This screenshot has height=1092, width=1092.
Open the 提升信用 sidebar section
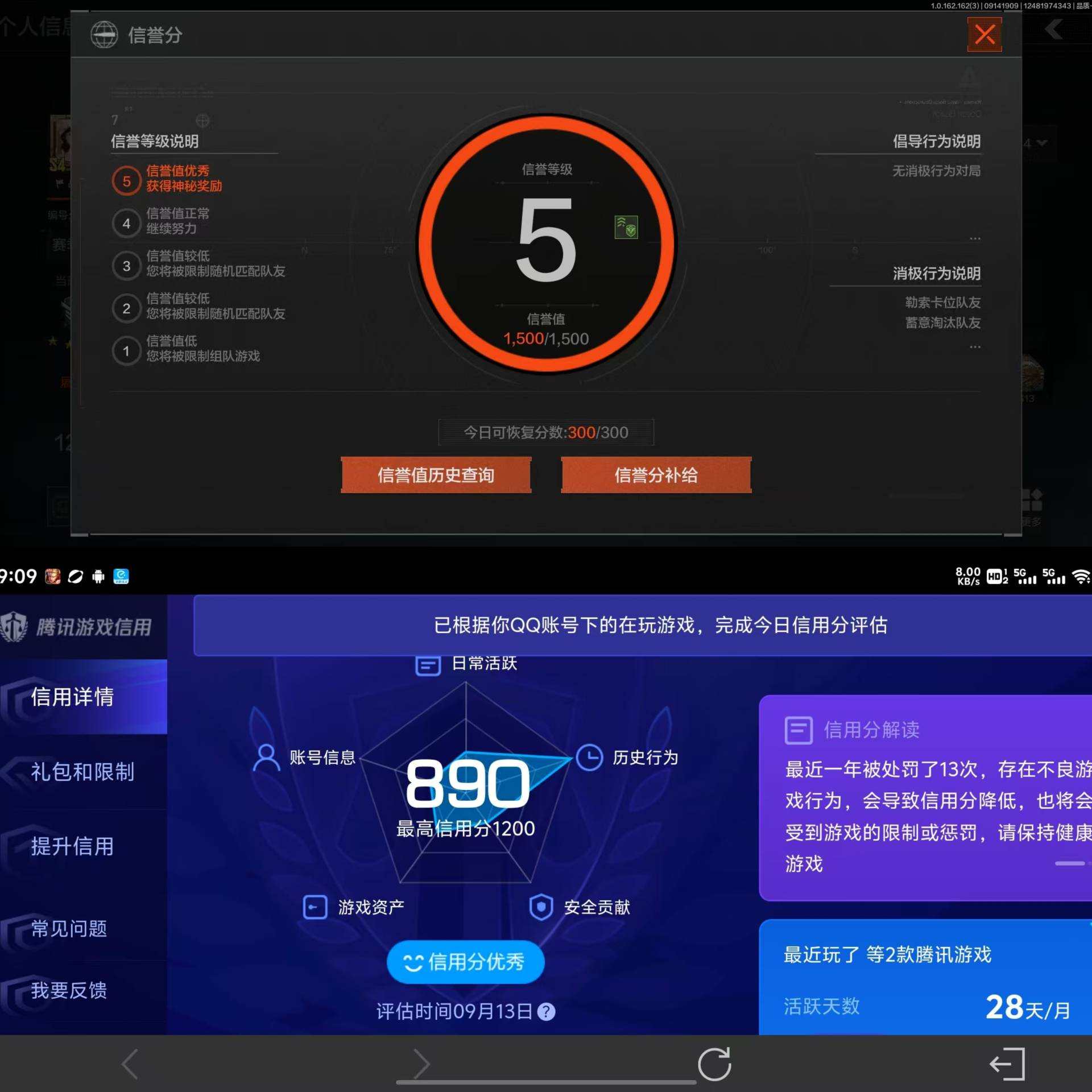[x=72, y=847]
